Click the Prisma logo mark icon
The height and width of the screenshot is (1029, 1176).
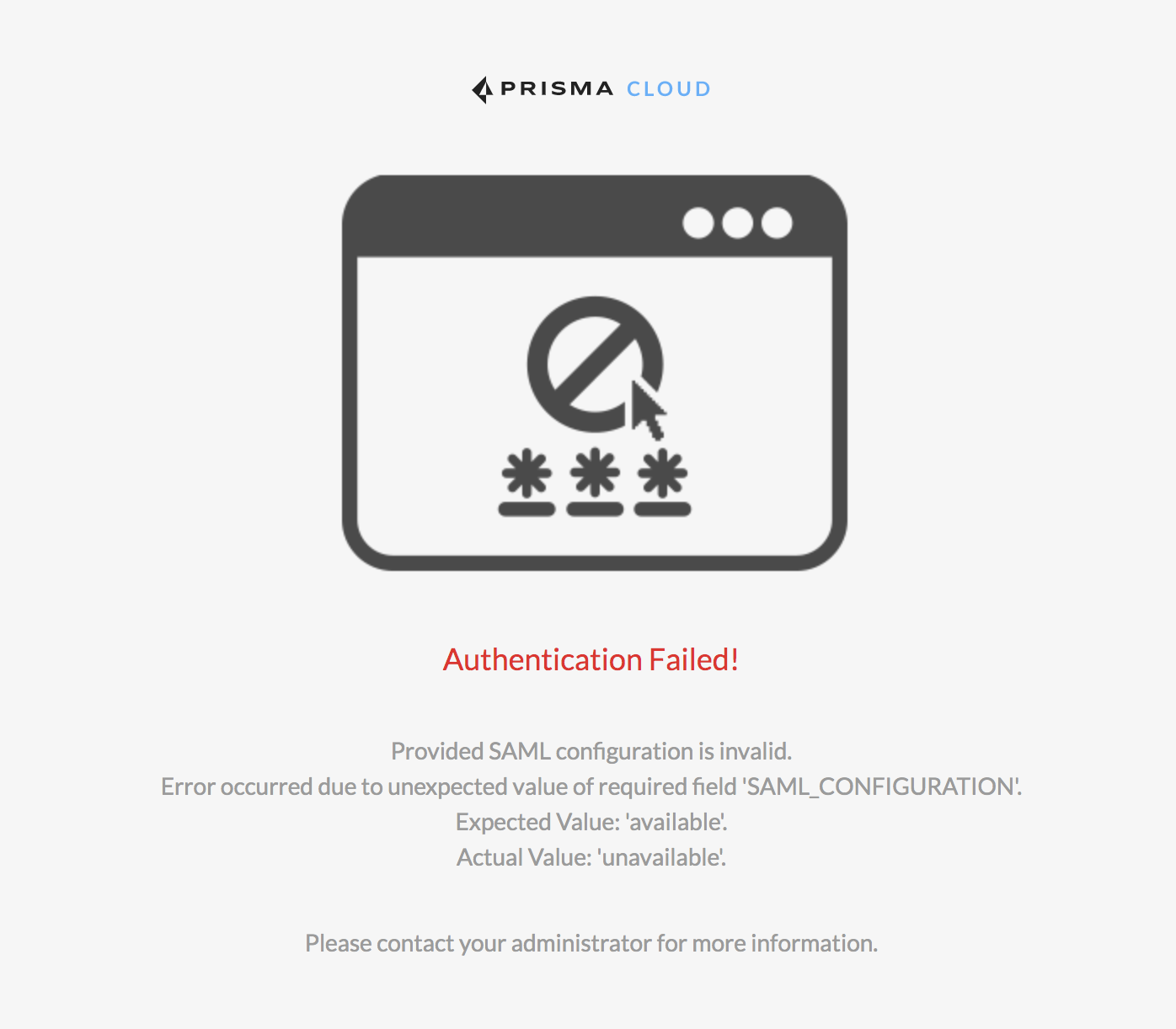point(483,90)
